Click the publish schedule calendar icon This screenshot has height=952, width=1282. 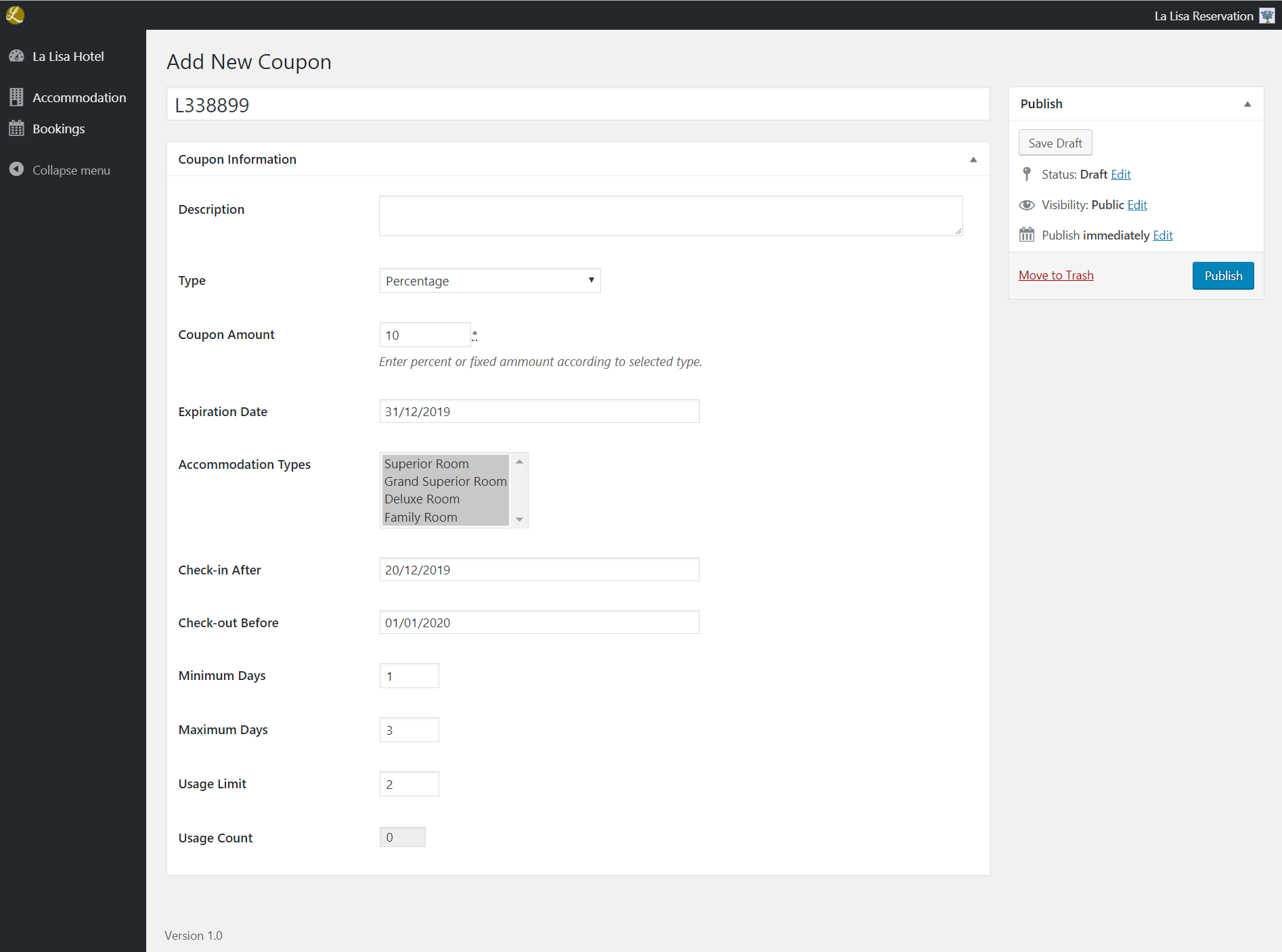pyautogui.click(x=1027, y=235)
